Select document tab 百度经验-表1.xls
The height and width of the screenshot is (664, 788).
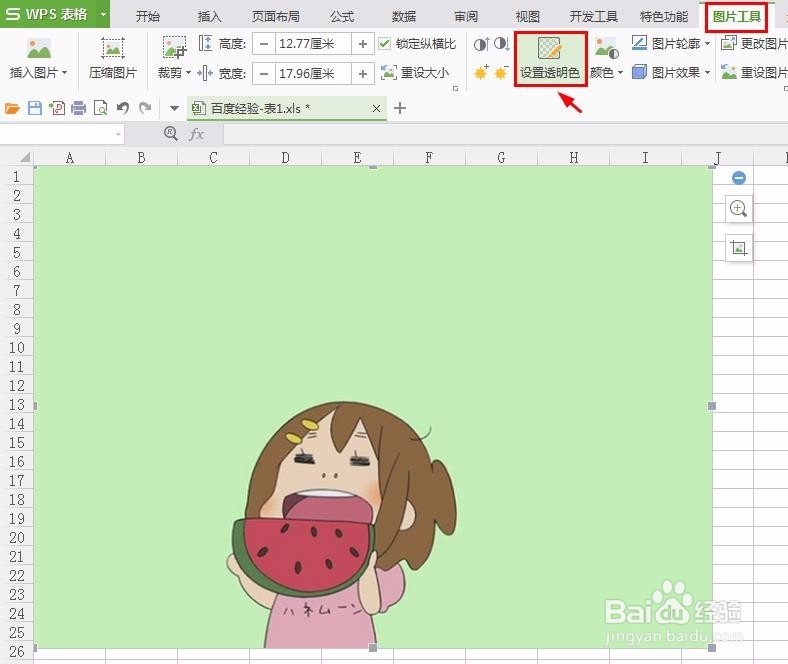[286, 109]
